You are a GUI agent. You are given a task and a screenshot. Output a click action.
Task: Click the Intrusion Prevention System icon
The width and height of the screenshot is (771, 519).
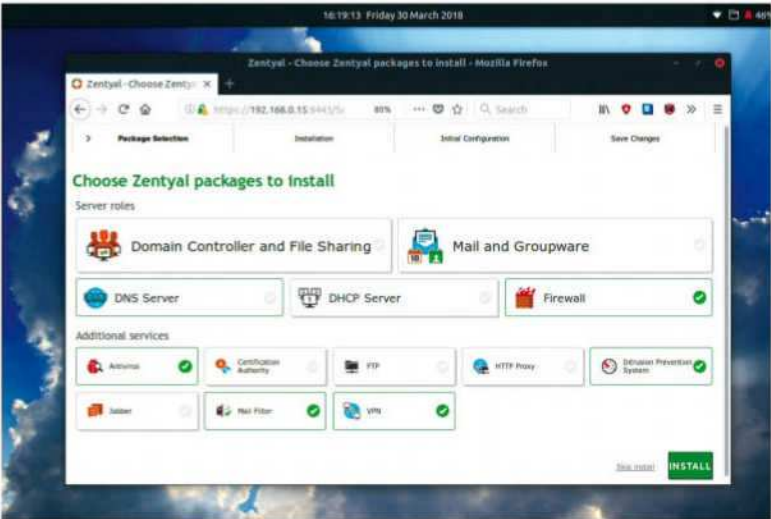coord(609,366)
